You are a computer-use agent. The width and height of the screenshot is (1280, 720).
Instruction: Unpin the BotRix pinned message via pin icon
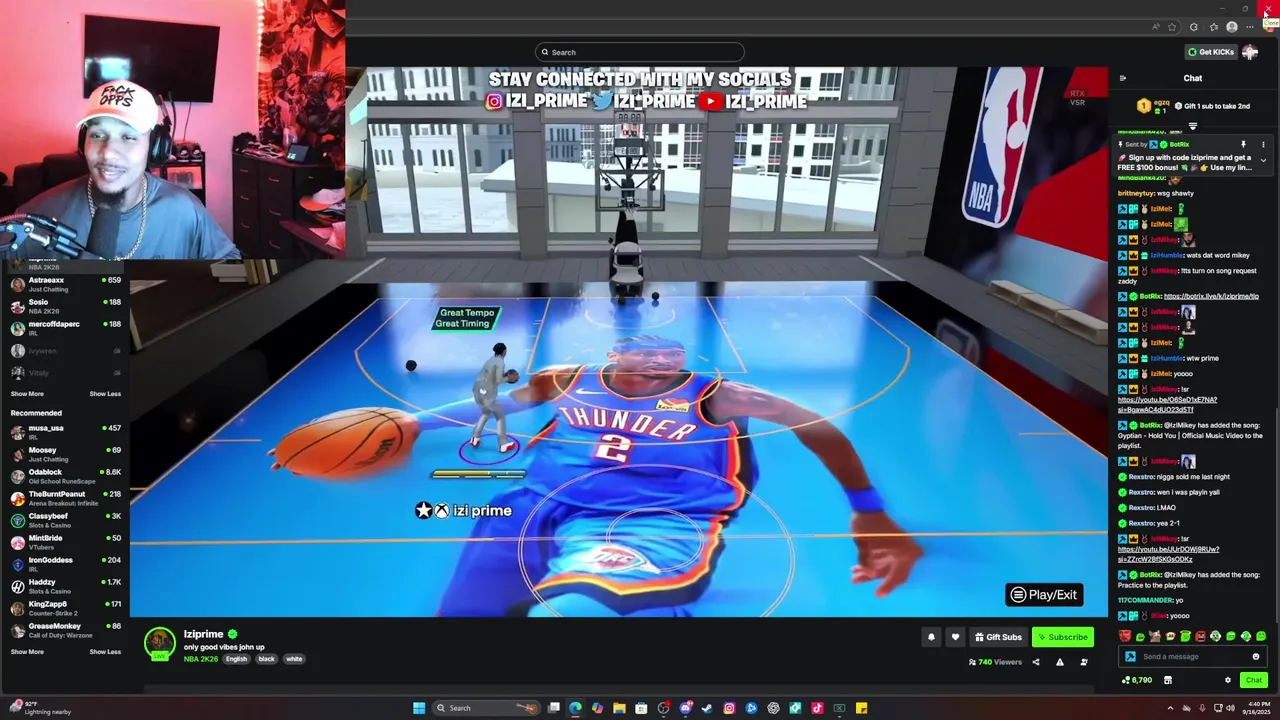(1243, 144)
